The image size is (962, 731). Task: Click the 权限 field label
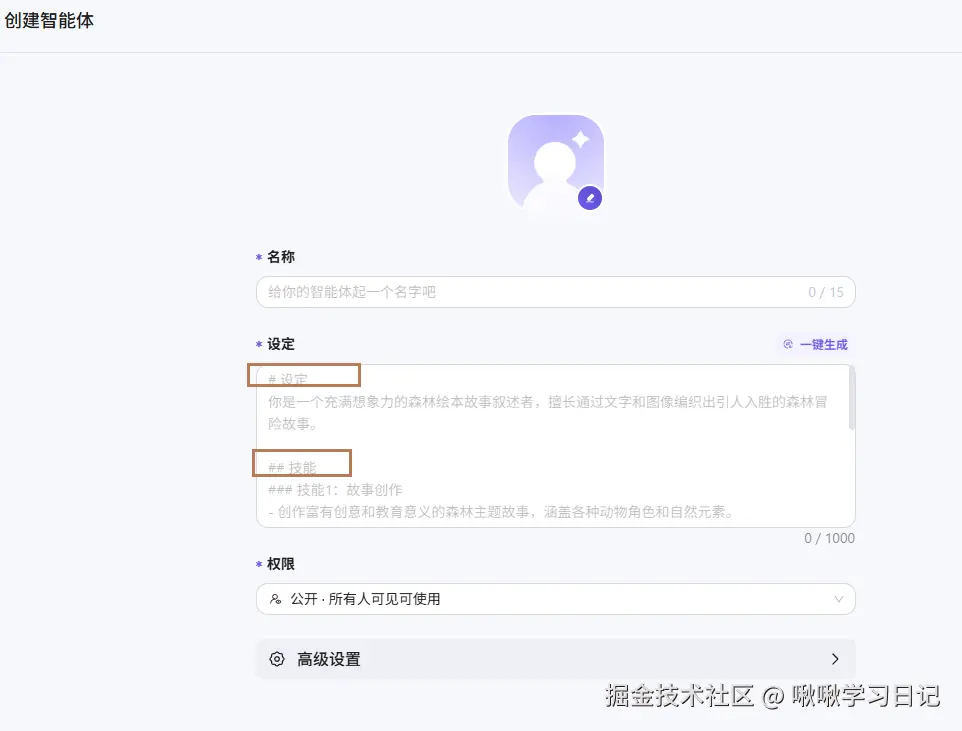[x=281, y=564]
